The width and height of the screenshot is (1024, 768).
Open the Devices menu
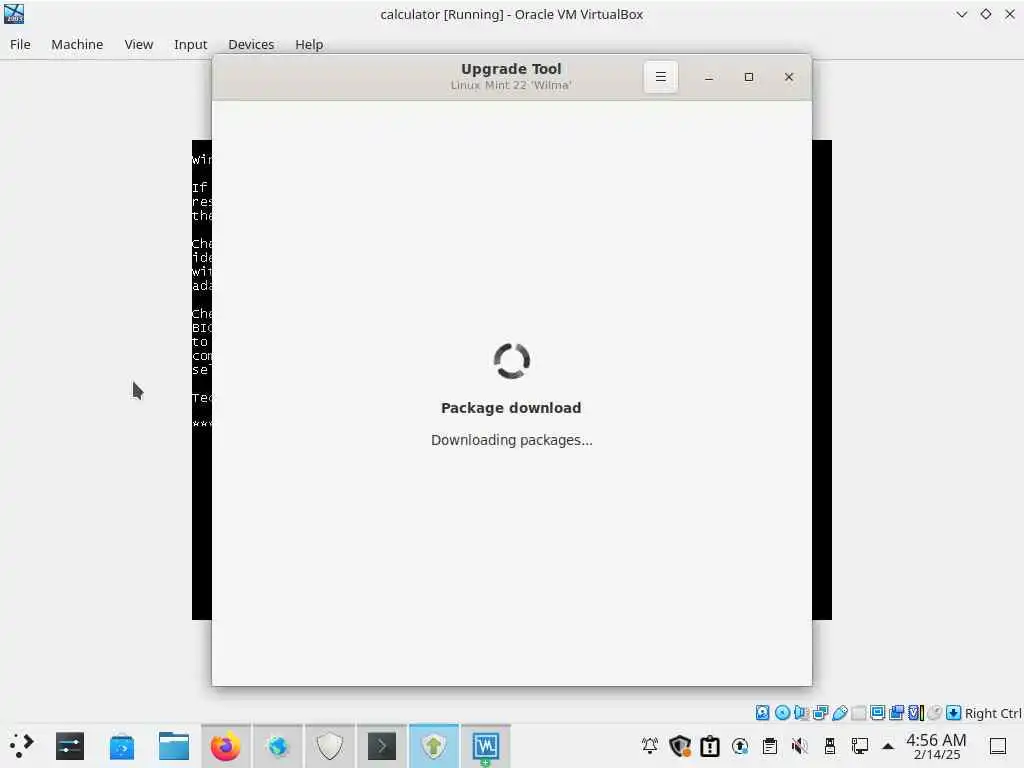coord(251,44)
